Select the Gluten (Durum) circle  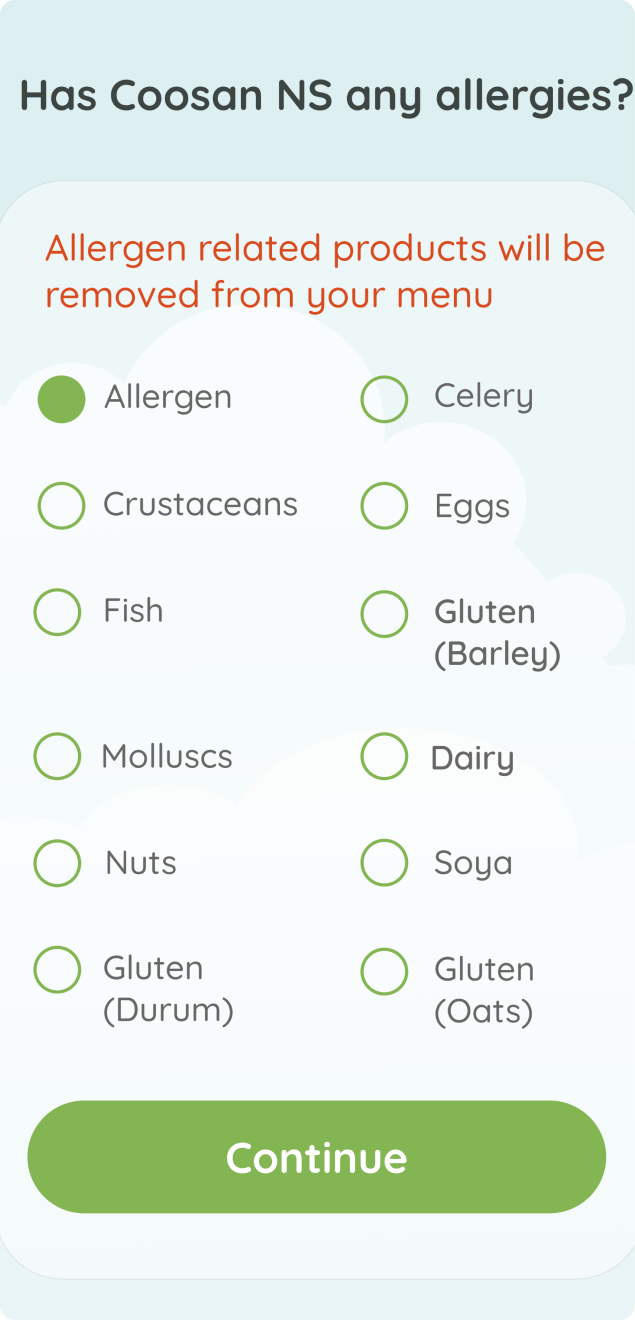(x=57, y=969)
